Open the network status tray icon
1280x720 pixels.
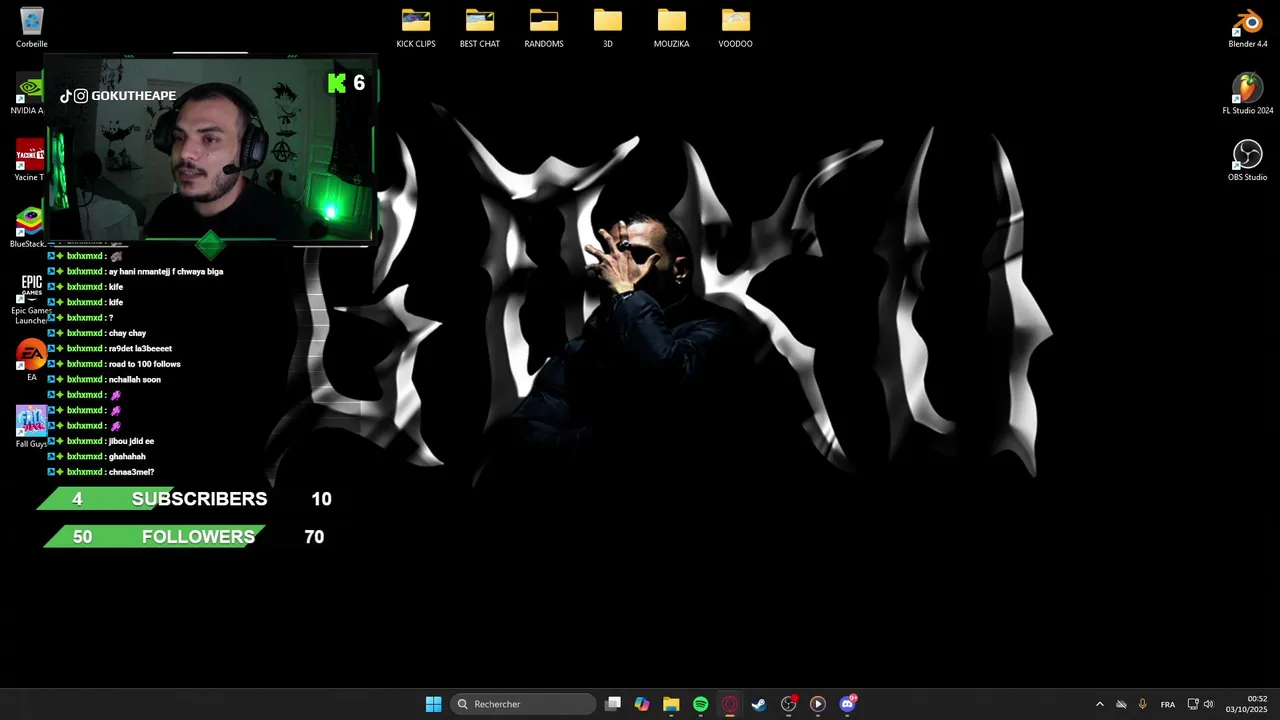(1193, 704)
